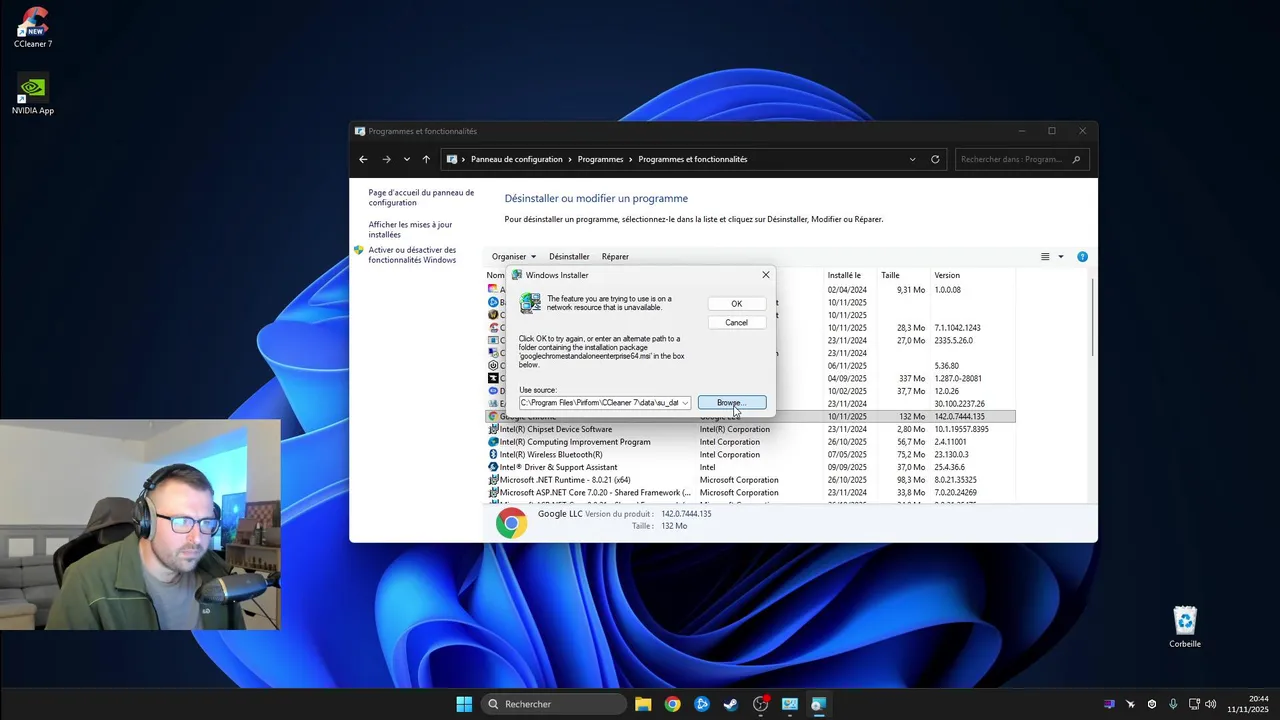Click the taskbar Rechercher search box

553,704
